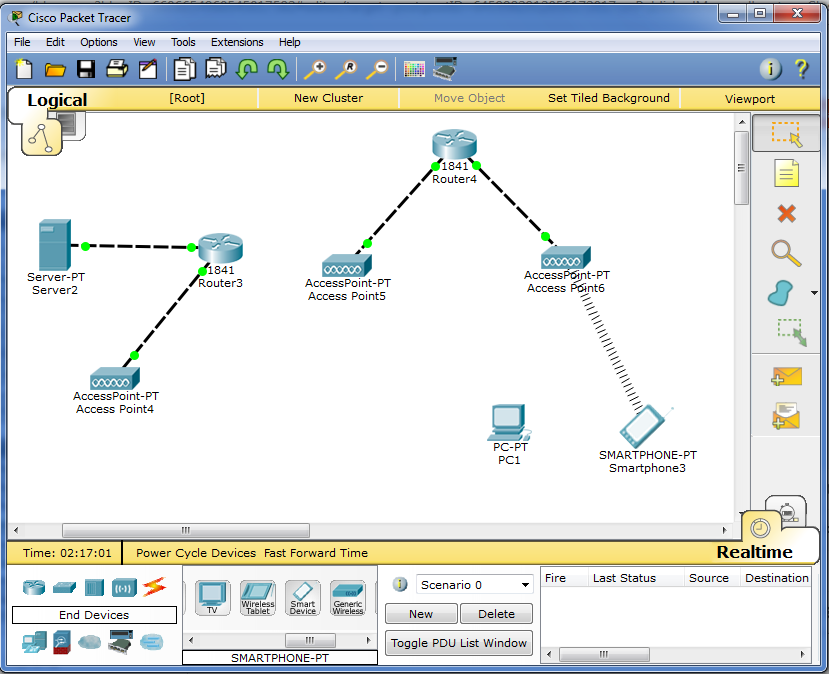The image size is (829, 674).
Task: Select the Hubs device category
Action: click(94, 587)
